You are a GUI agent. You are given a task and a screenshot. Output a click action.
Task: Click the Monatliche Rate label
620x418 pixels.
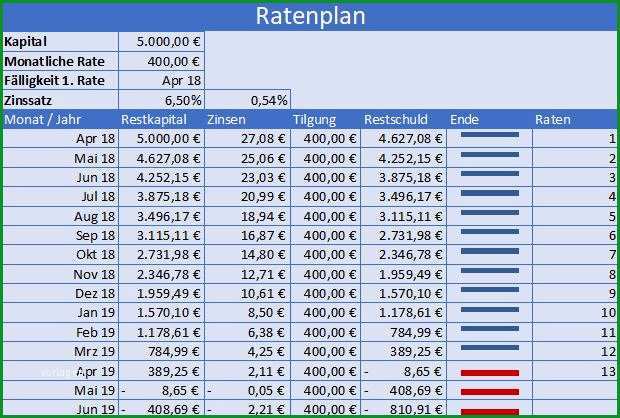click(x=60, y=61)
